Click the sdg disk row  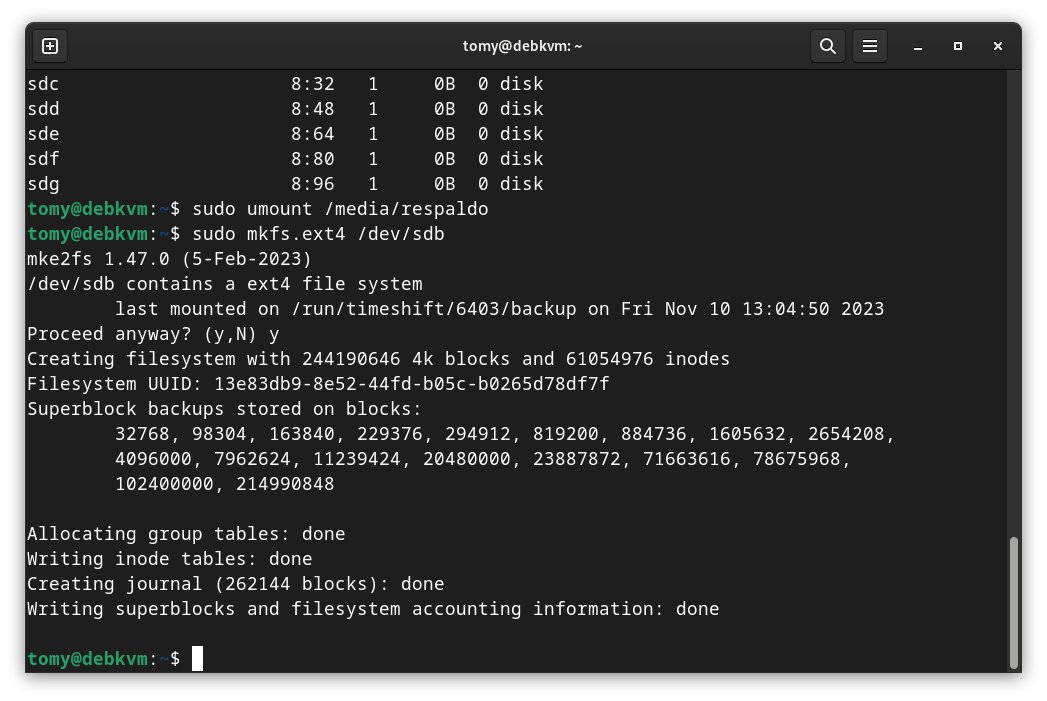285,184
